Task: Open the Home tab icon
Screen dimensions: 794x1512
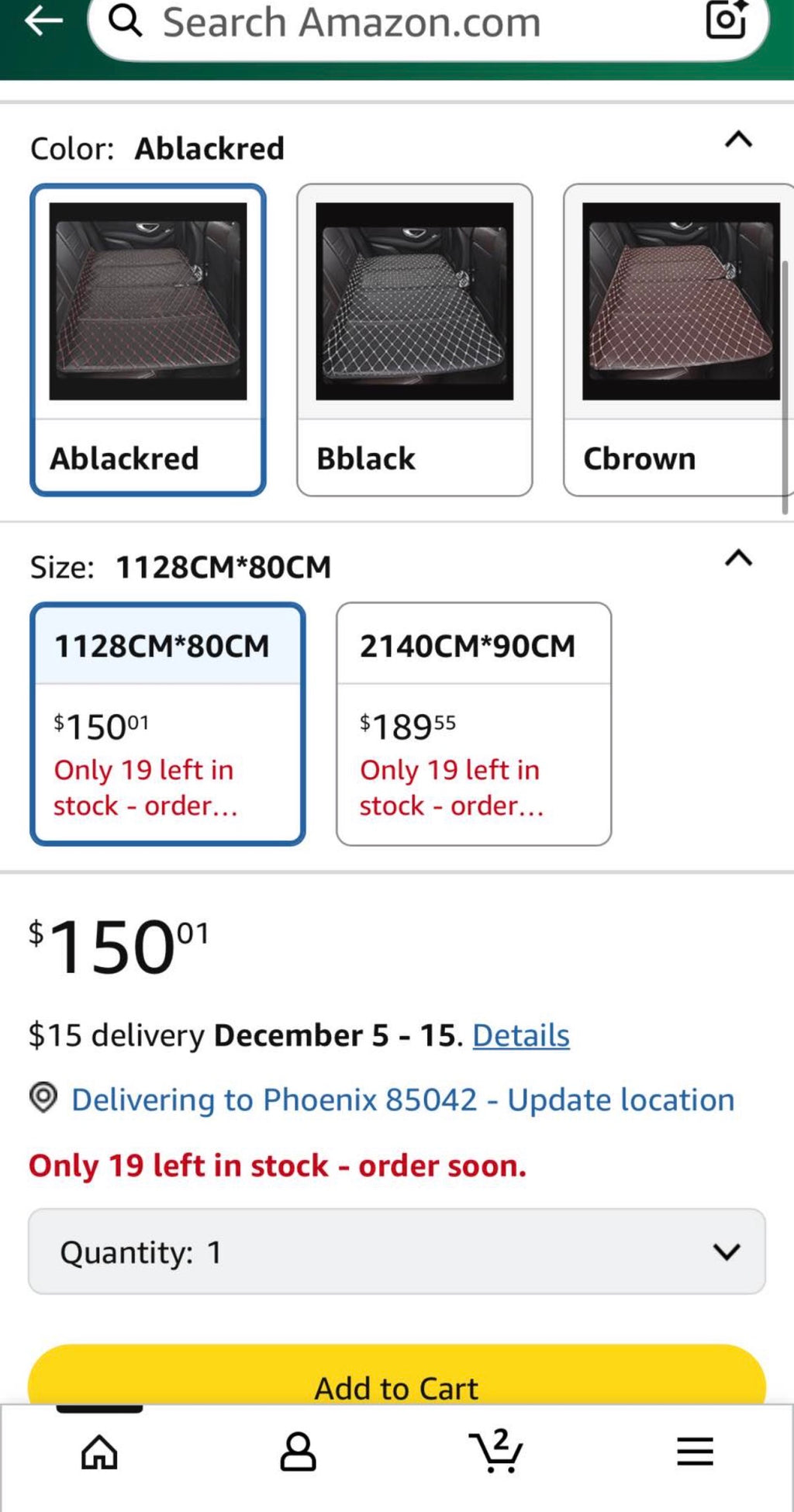Action: (x=99, y=1452)
